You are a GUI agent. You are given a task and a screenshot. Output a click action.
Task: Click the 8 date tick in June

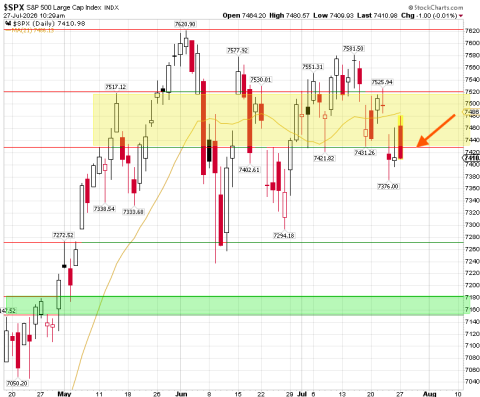209,394
